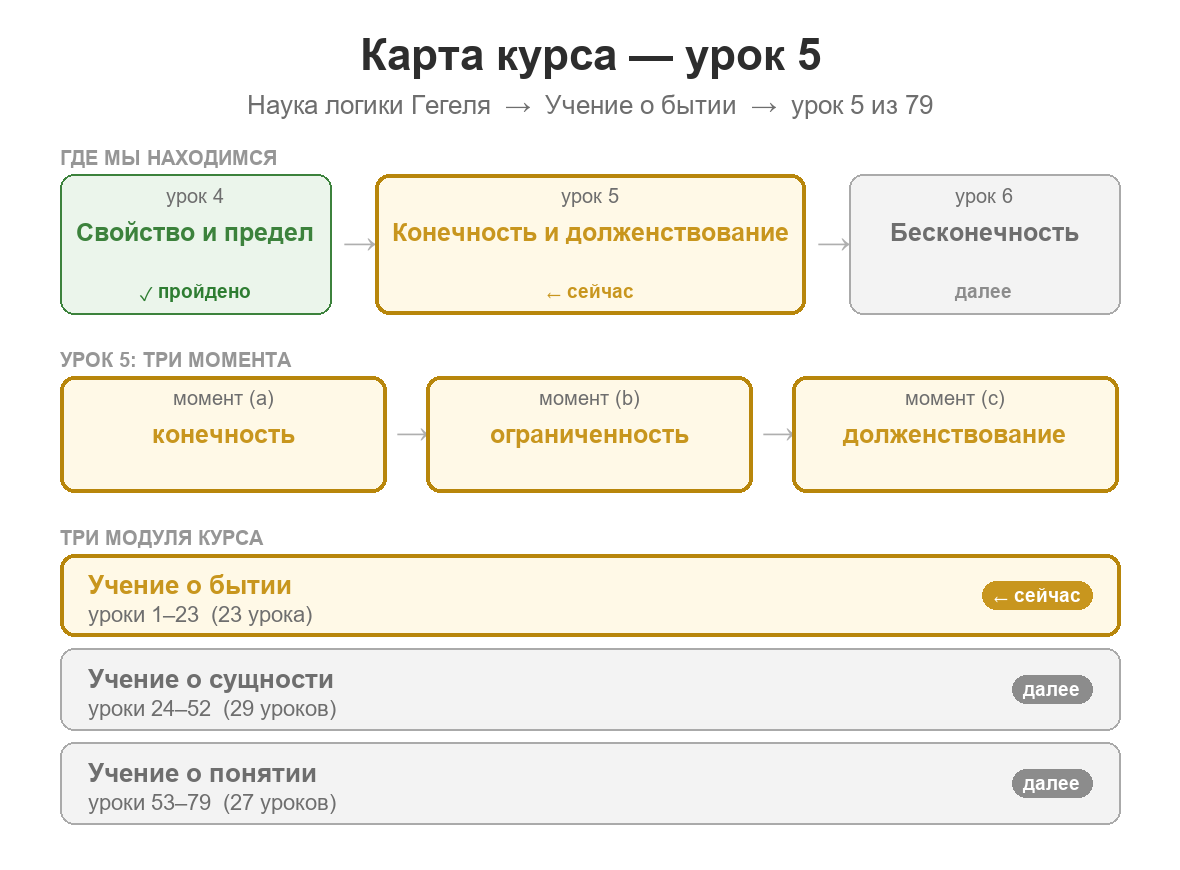
Task: Click the "урок 4" label
Action: 195,196
